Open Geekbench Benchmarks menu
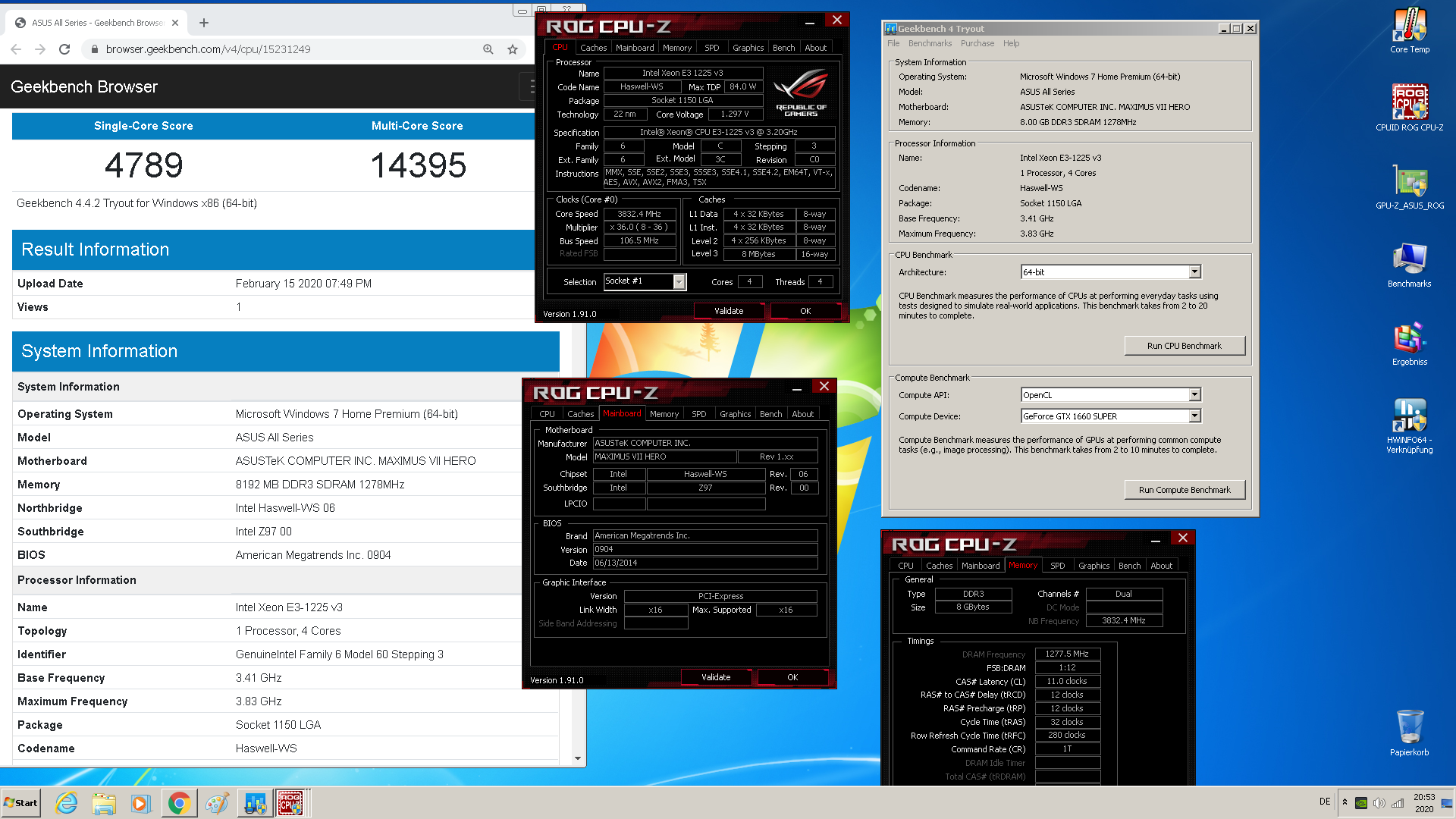This screenshot has height=819, width=1456. (x=930, y=43)
